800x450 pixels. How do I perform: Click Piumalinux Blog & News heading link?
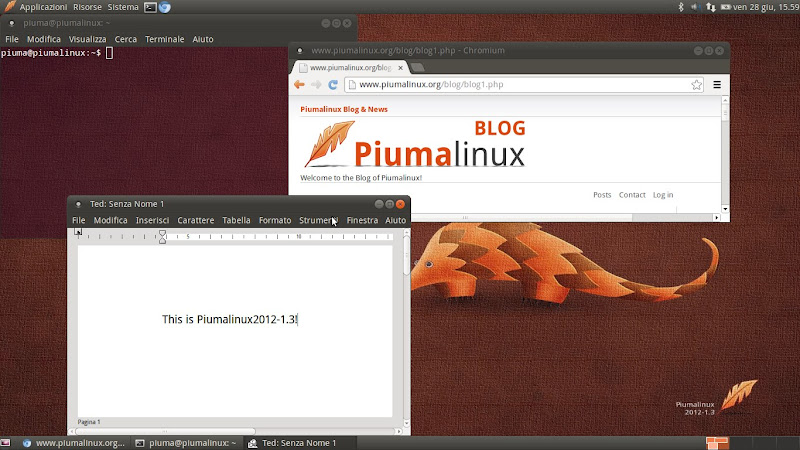tap(344, 109)
